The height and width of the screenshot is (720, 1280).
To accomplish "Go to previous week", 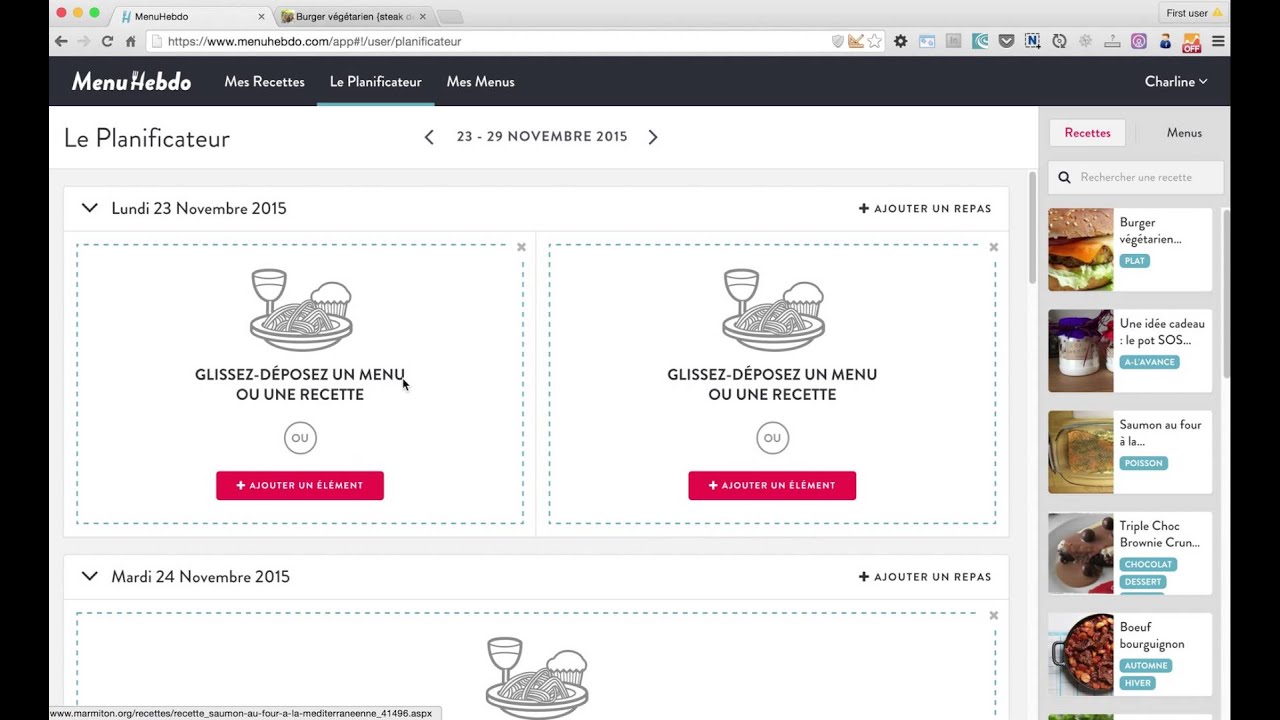I will tap(429, 137).
